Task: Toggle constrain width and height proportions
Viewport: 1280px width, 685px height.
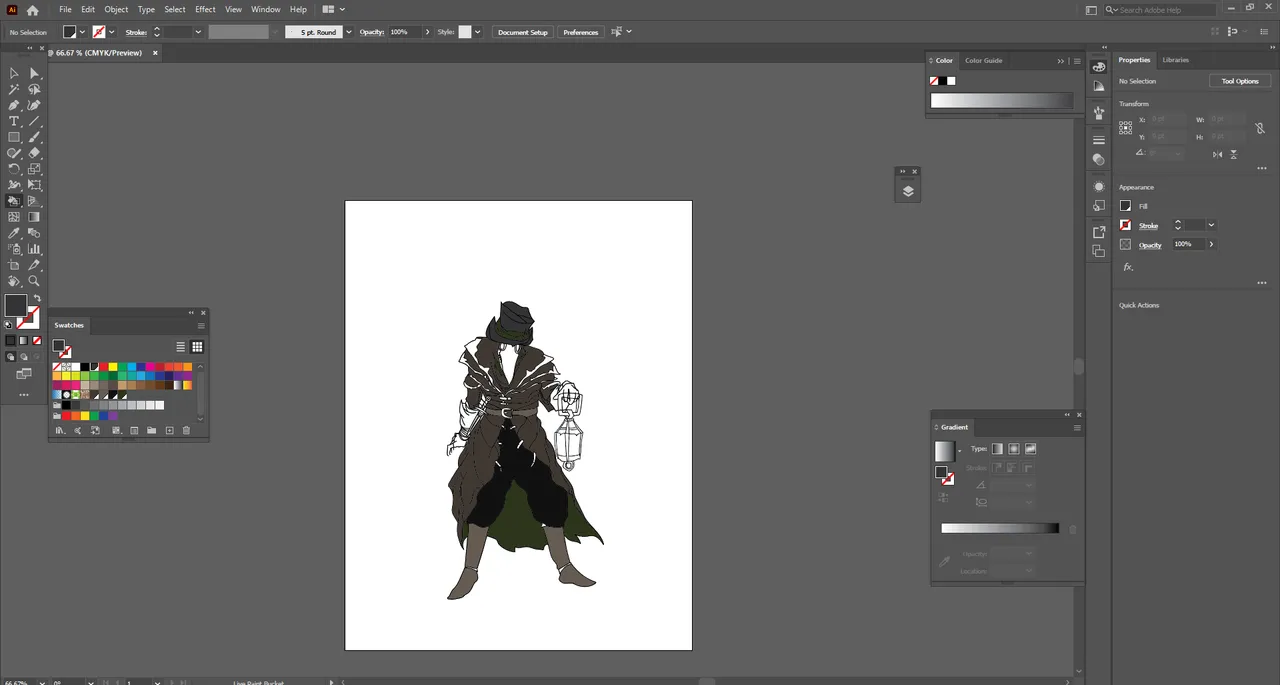Action: [1259, 127]
